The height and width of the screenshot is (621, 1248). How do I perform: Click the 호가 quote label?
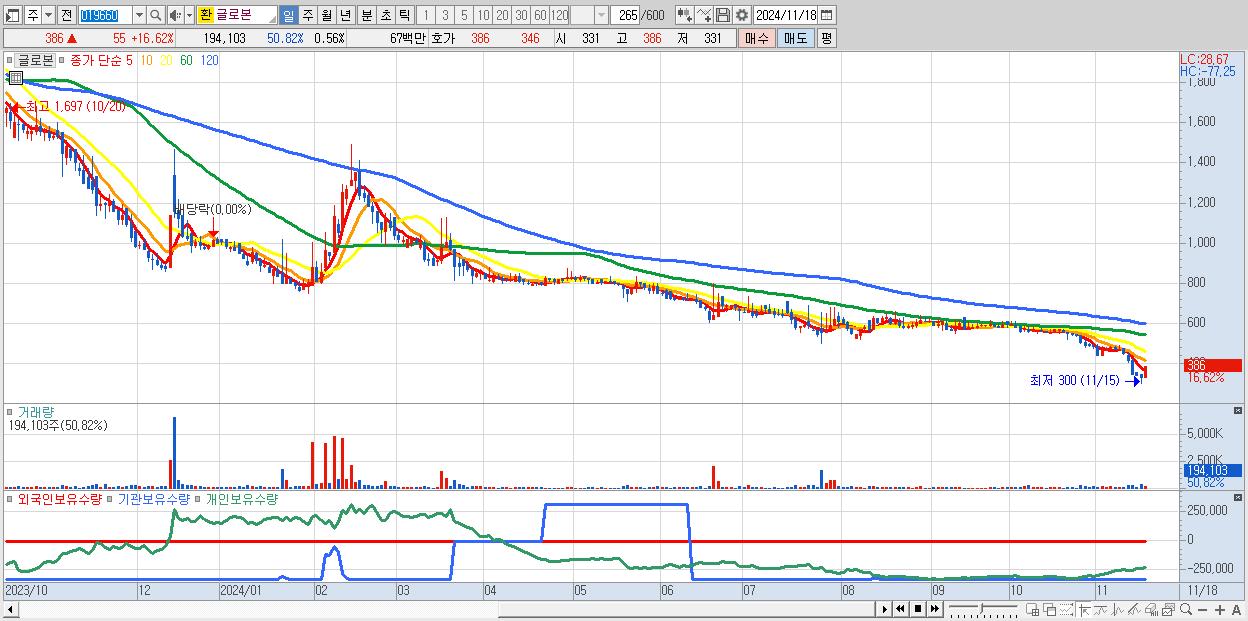tap(443, 38)
